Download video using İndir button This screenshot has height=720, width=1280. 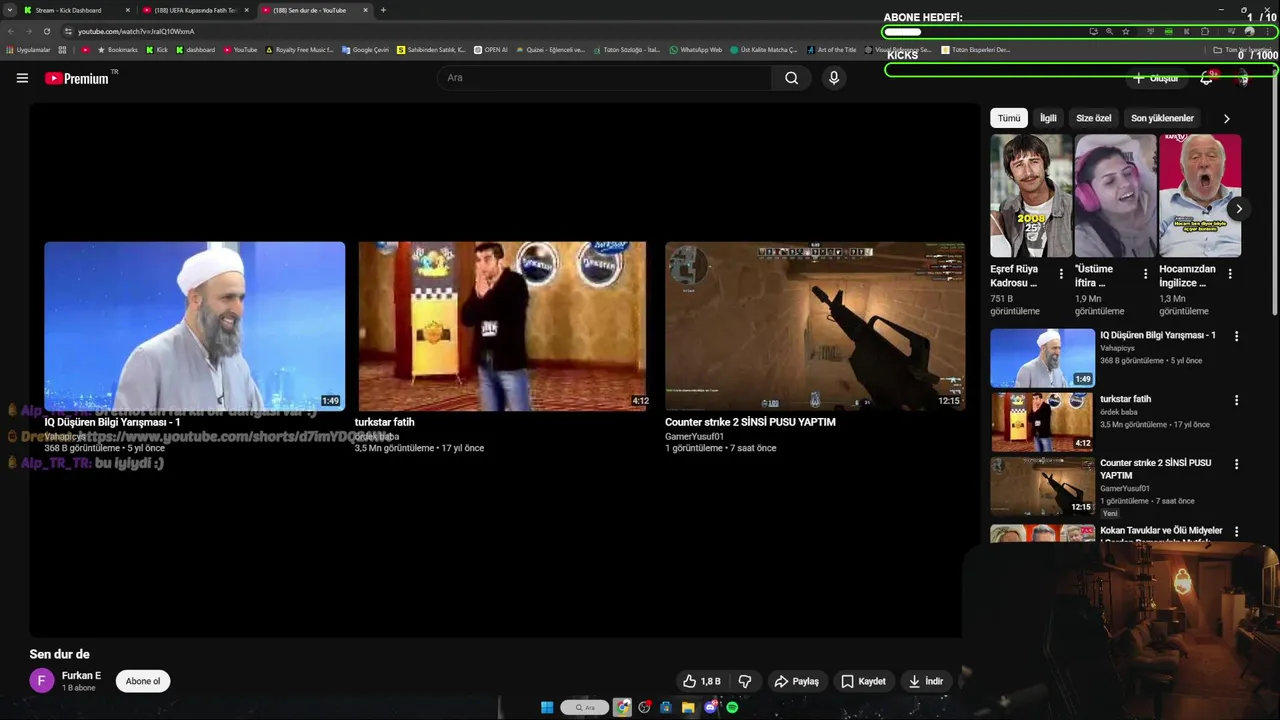[925, 681]
